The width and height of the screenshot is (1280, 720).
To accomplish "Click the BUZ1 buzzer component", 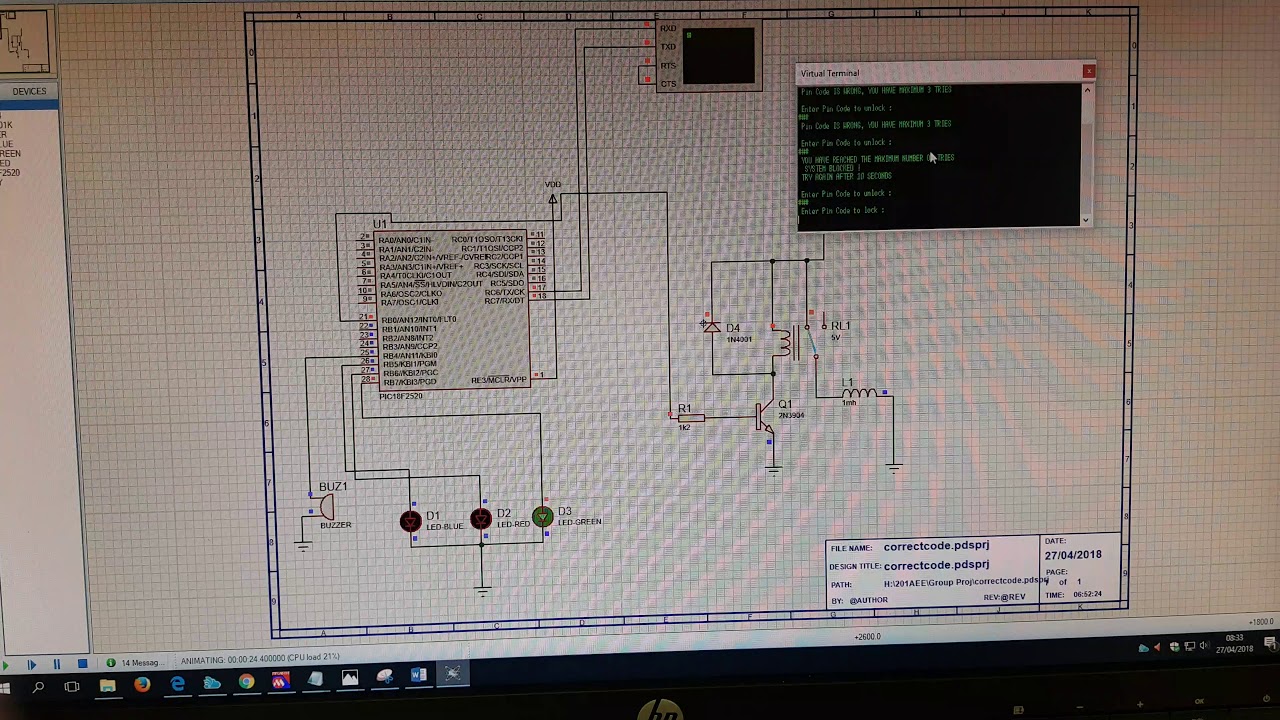I will coord(326,509).
